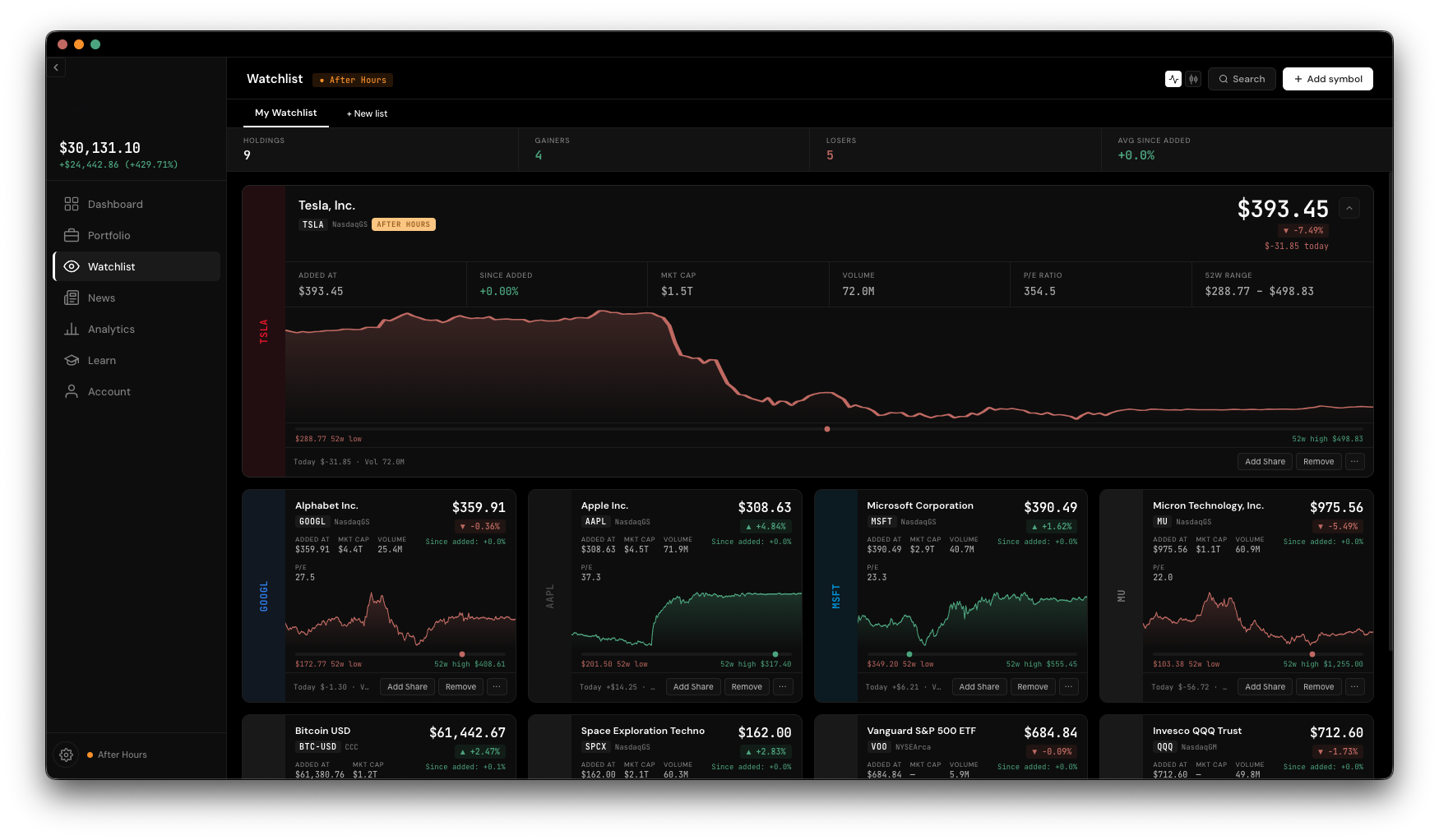The image size is (1439, 840).
Task: Select the Watchlist eye icon in sidebar
Action: tap(72, 266)
